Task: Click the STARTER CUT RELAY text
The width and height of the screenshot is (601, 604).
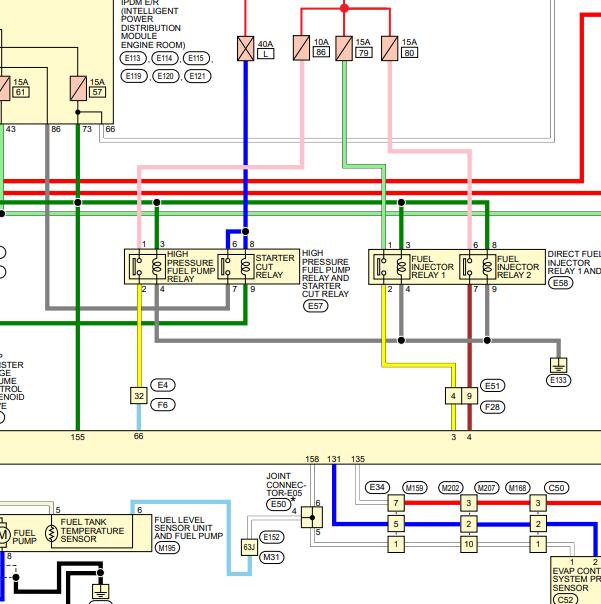Action: (275, 267)
